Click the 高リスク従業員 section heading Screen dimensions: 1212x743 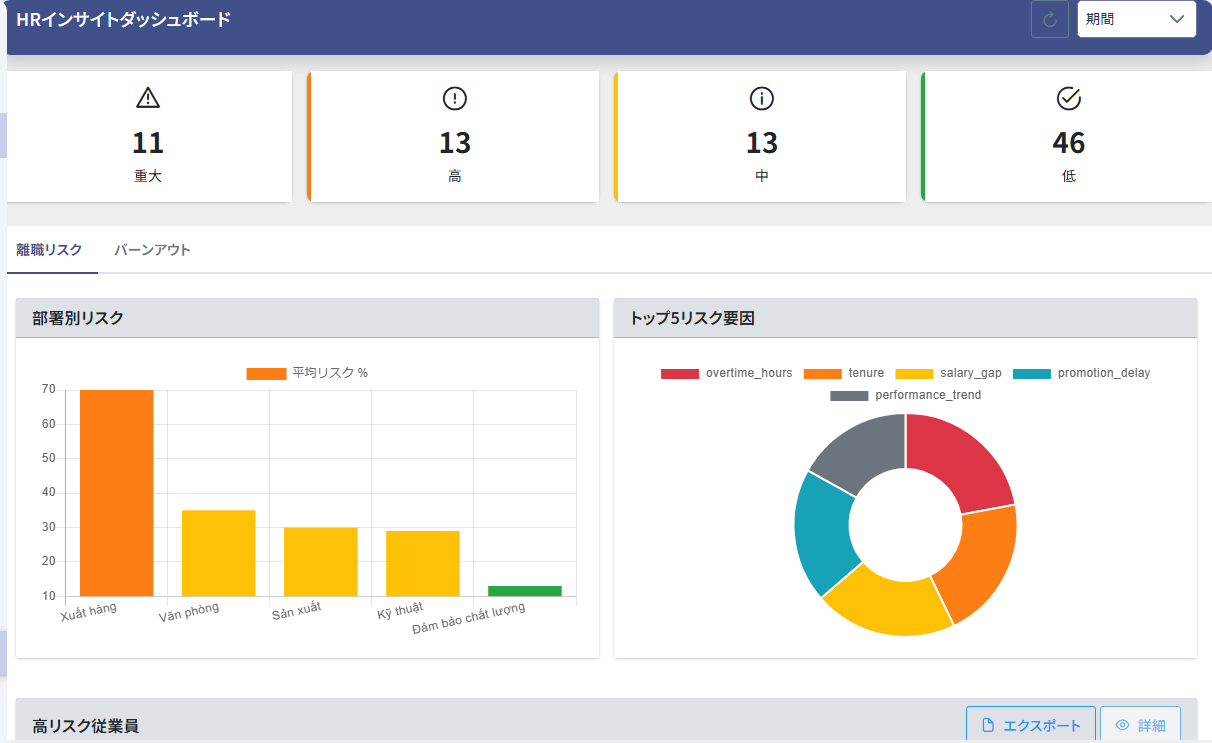85,726
